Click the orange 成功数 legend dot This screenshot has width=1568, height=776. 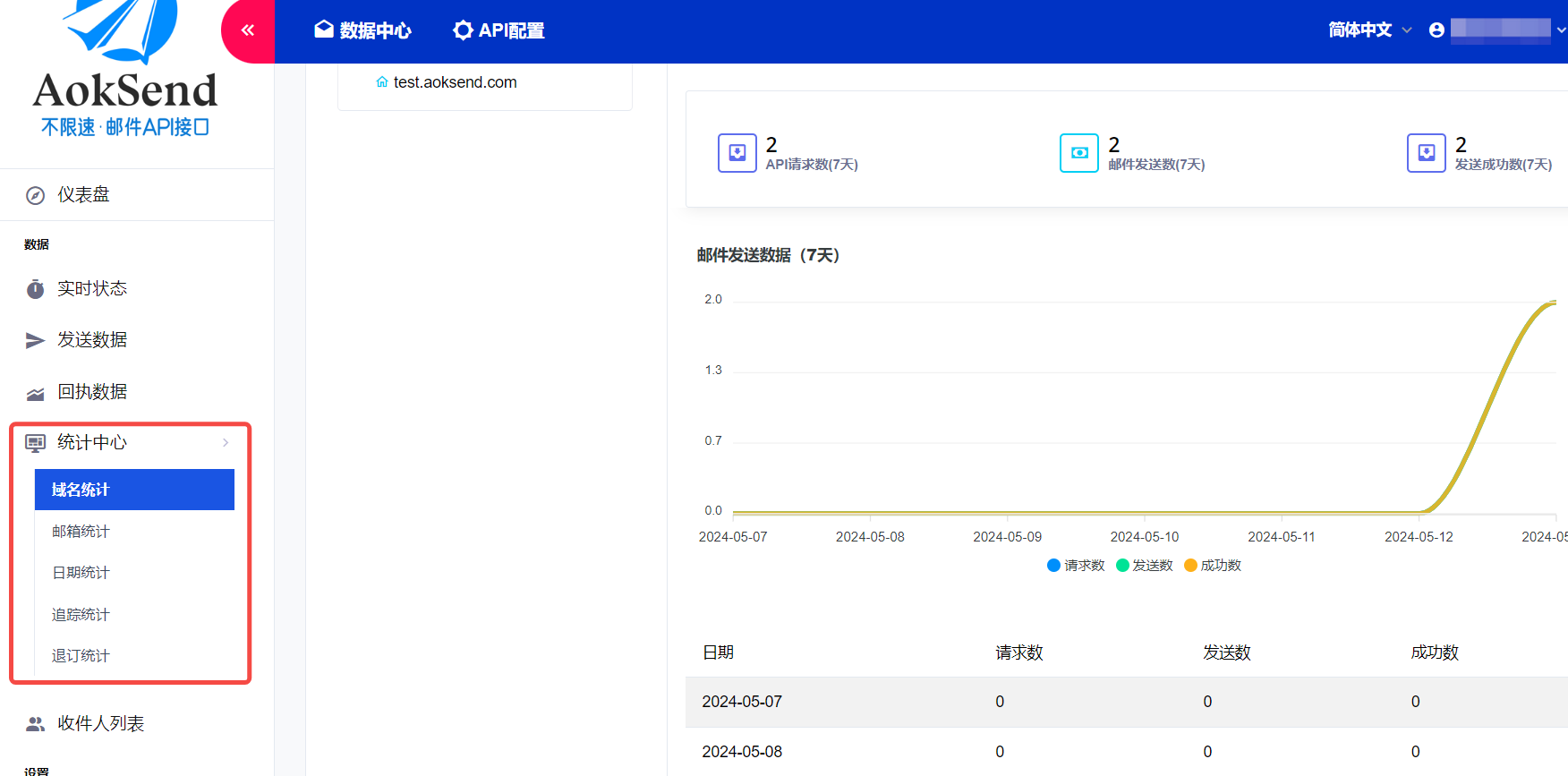[x=1190, y=566]
